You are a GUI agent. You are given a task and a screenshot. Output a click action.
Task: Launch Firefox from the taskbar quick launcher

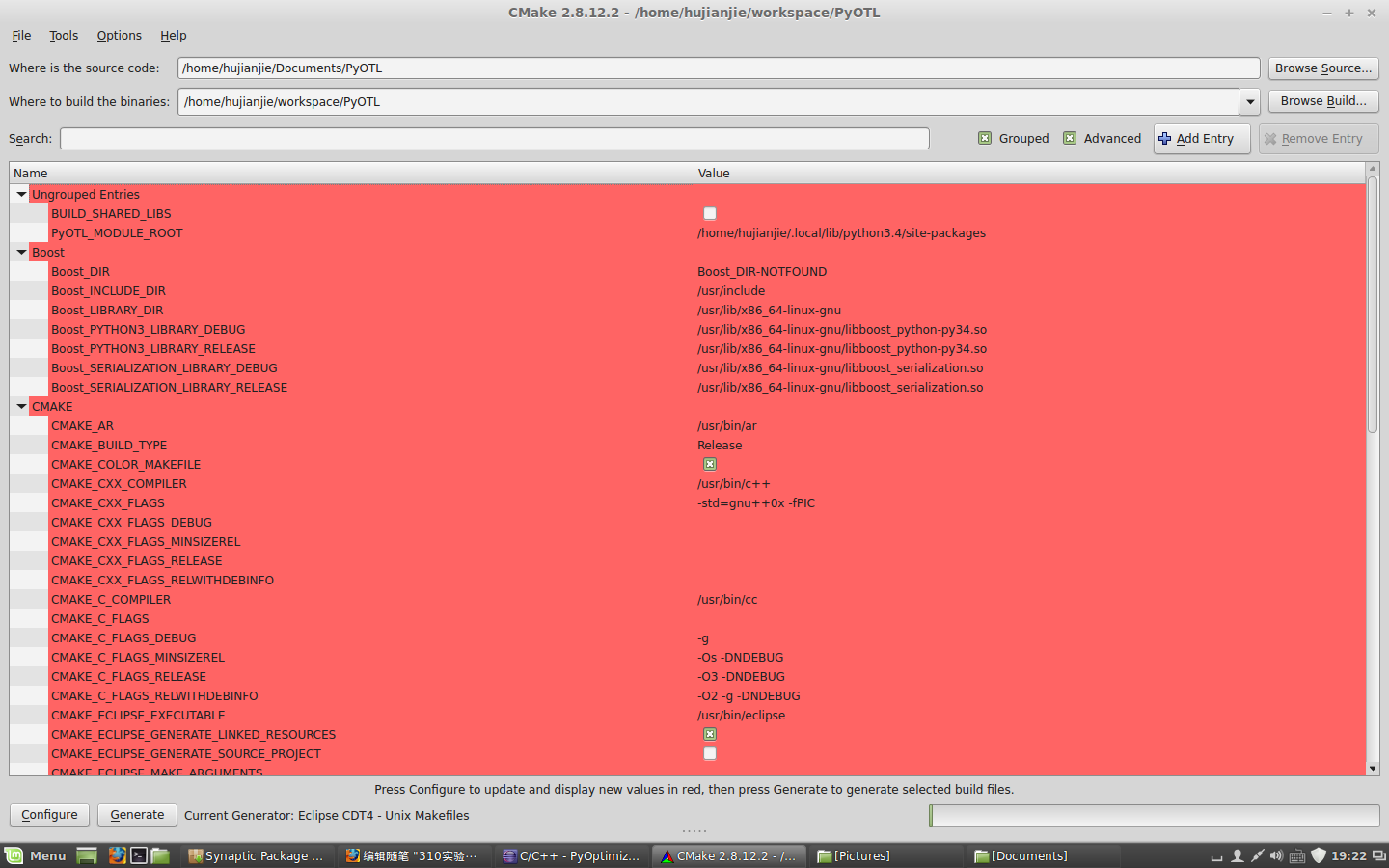117,855
